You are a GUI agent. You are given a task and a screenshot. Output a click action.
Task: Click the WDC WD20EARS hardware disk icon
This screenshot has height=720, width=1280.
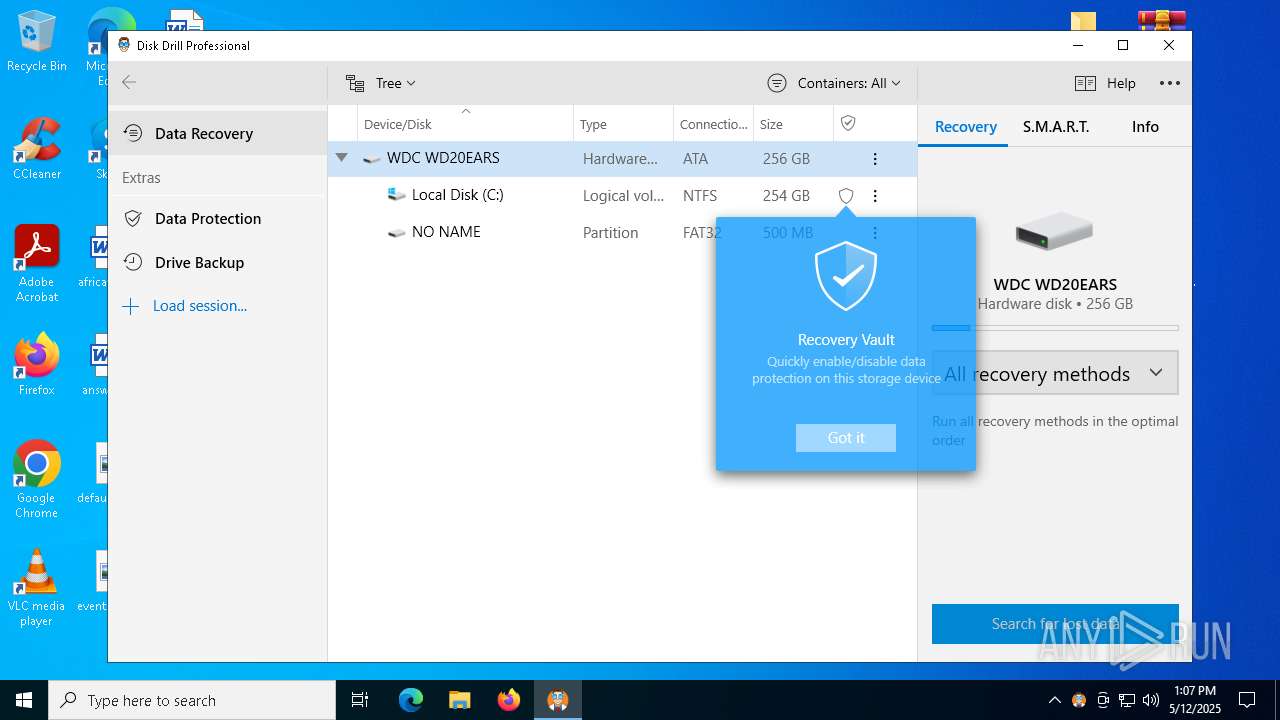[371, 159]
